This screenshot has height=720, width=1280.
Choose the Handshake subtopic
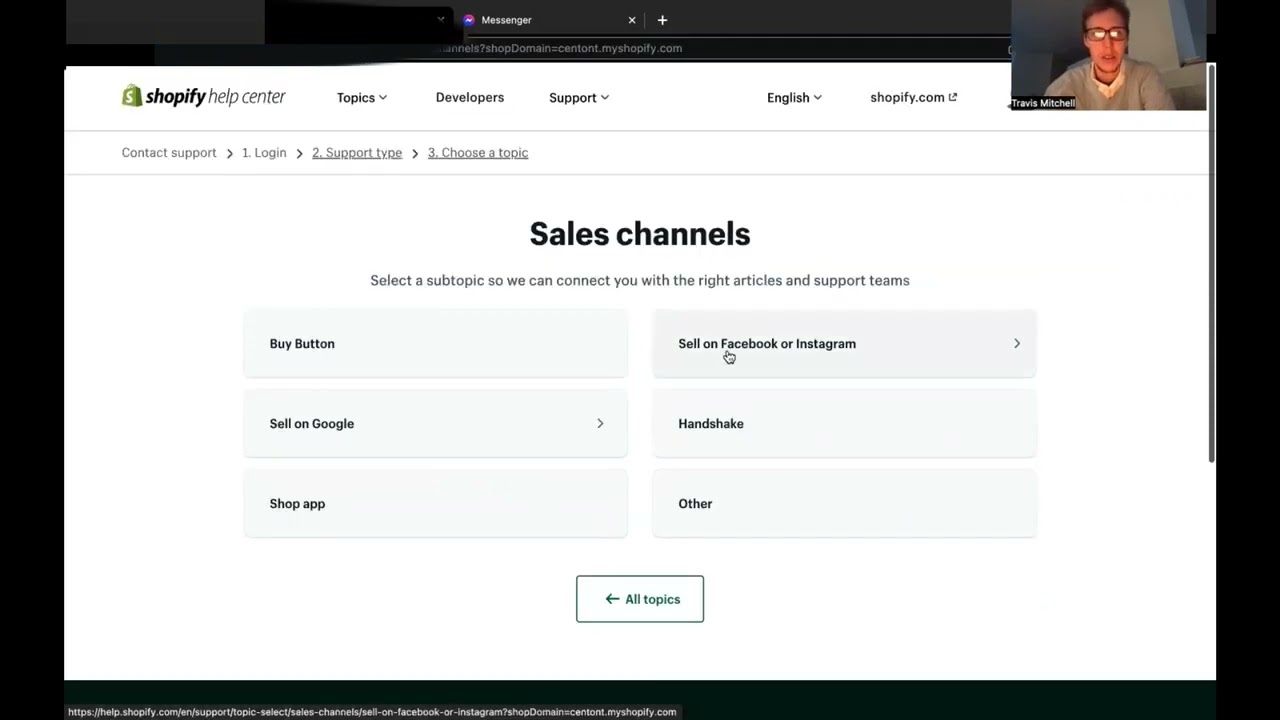click(844, 423)
